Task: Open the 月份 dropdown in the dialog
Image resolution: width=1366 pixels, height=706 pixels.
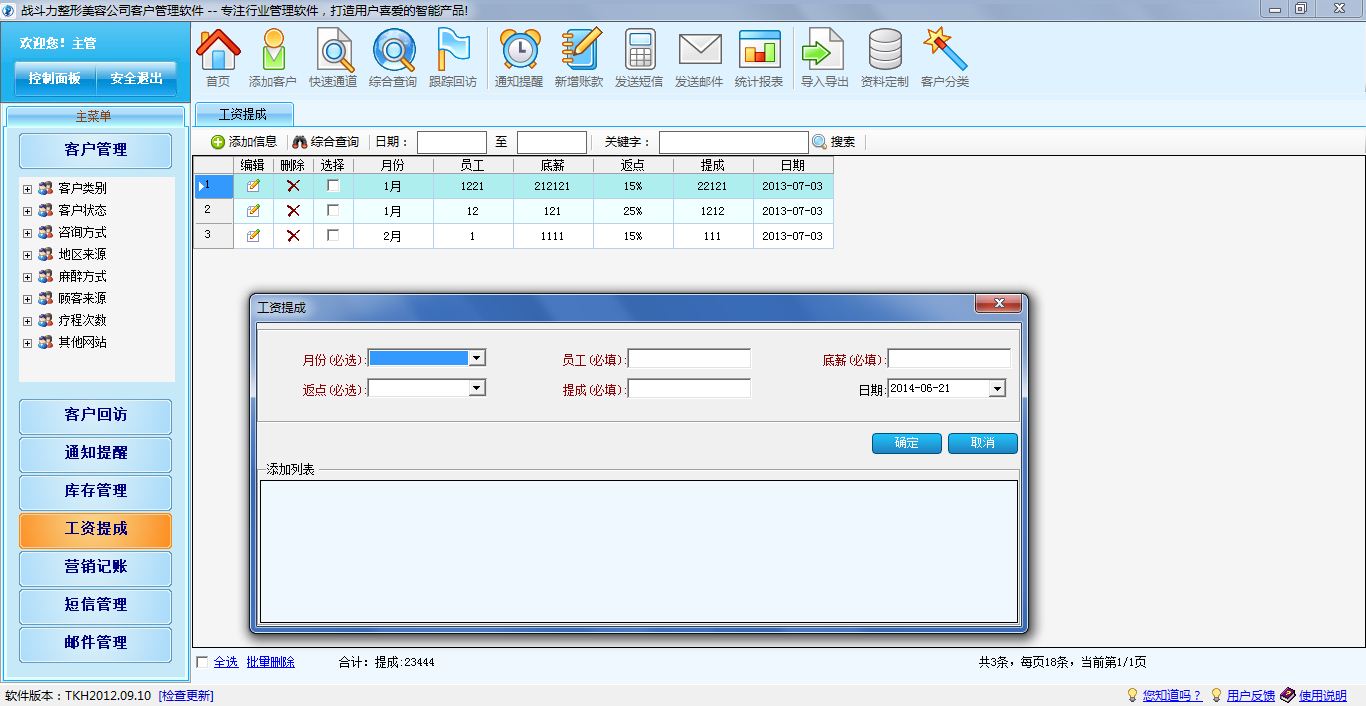Action: point(477,358)
